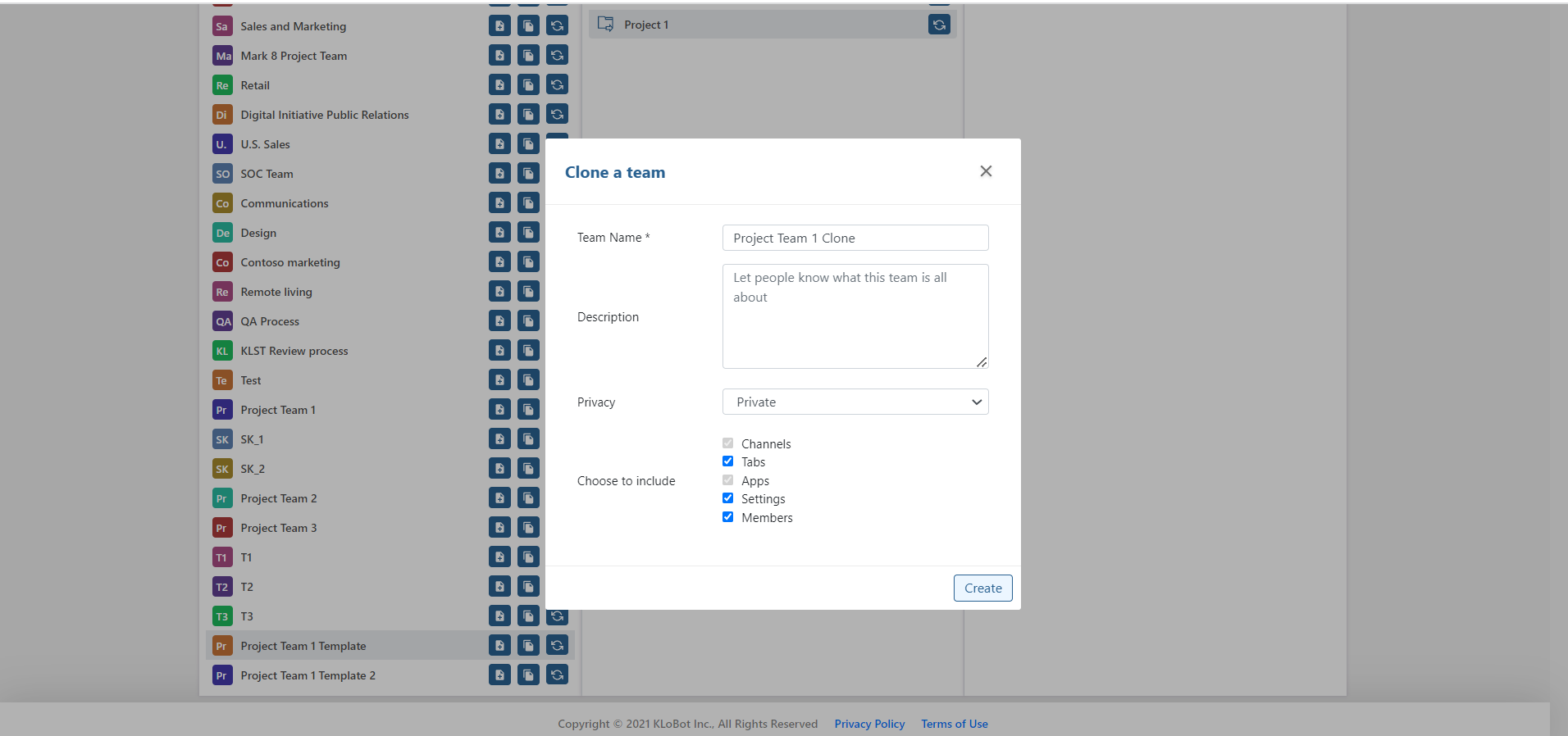Viewport: 1568px width, 736px height.
Task: Click the copy icon for Project Team 3
Action: pos(528,528)
